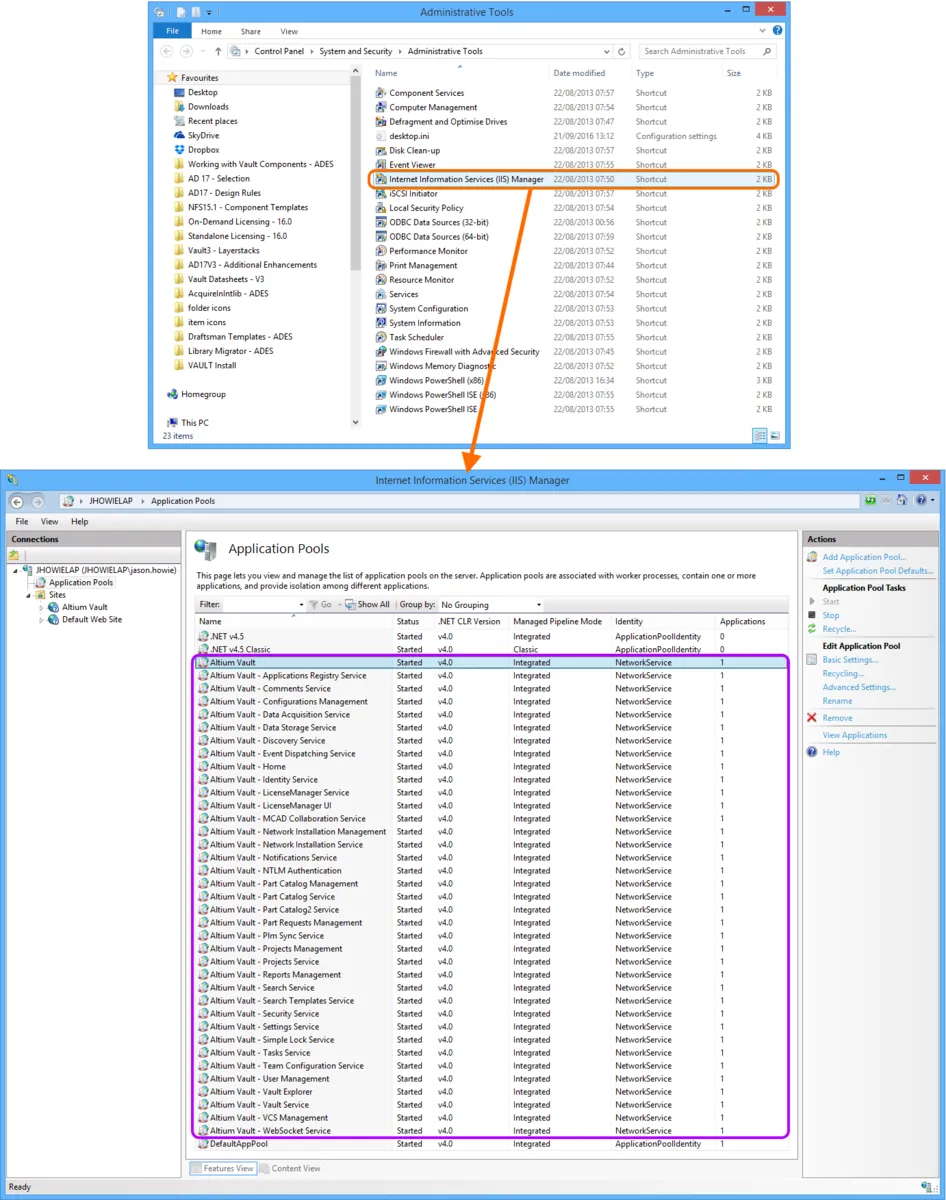This screenshot has height=1200, width=946.
Task: Click Remove application pool action
Action: 837,718
